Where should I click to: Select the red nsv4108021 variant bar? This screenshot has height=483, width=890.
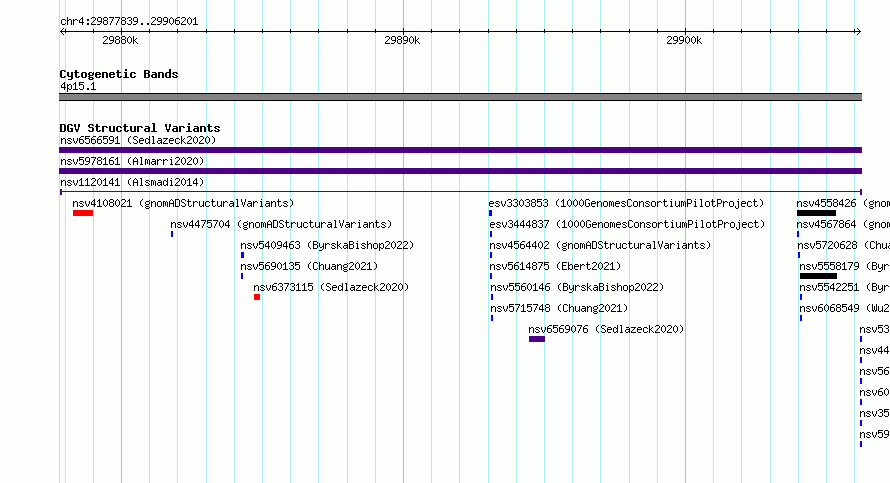pos(83,213)
